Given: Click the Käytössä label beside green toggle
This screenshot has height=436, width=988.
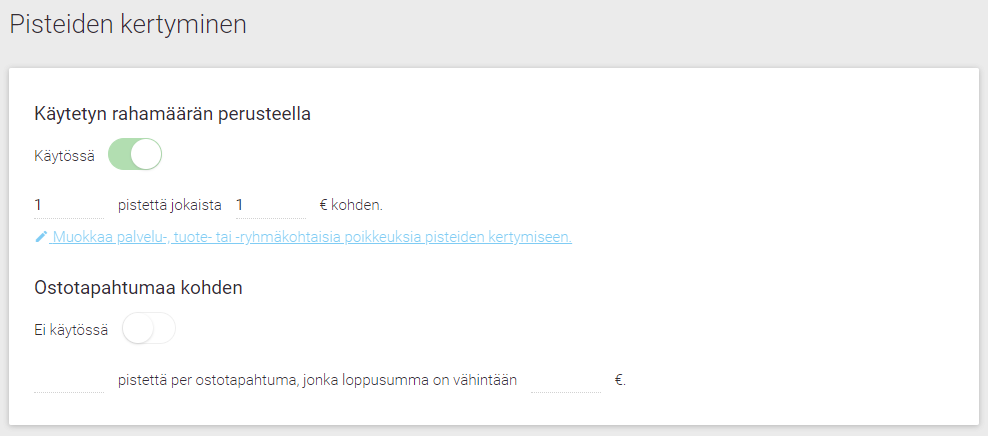Looking at the screenshot, I should coord(64,156).
